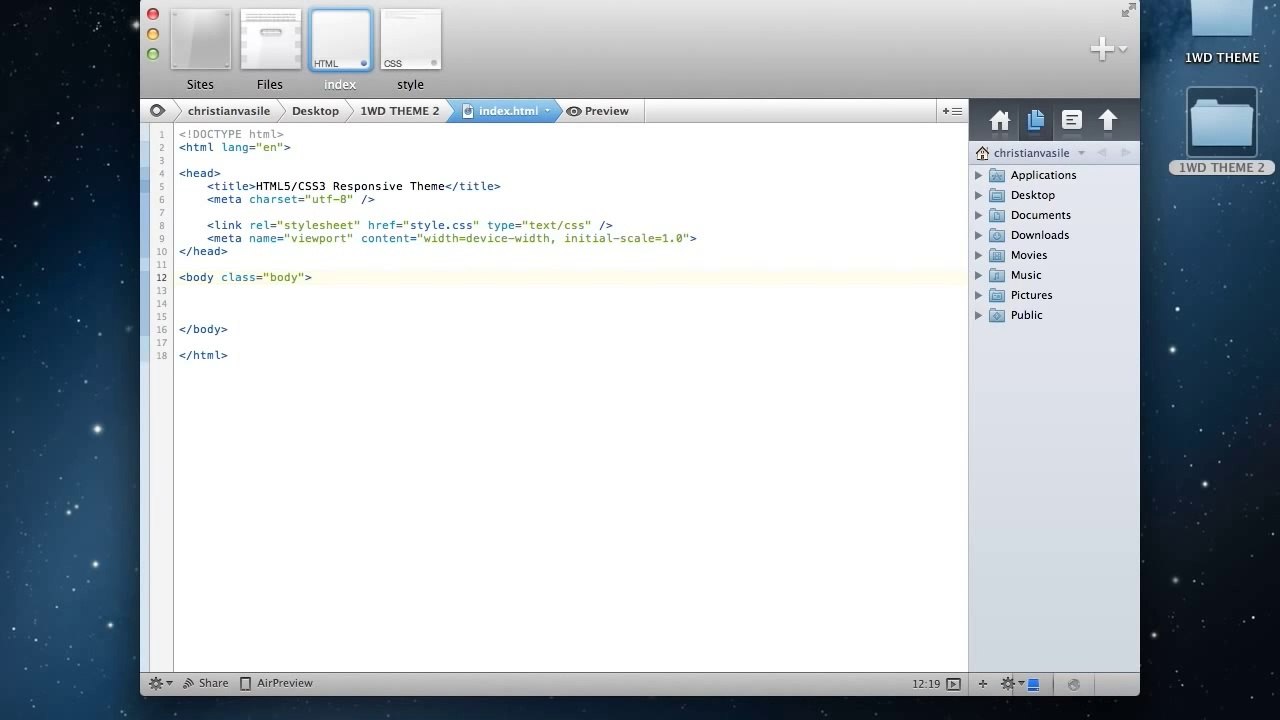Click the play box icon in status bar
Image resolution: width=1280 pixels, height=720 pixels.
(x=953, y=684)
